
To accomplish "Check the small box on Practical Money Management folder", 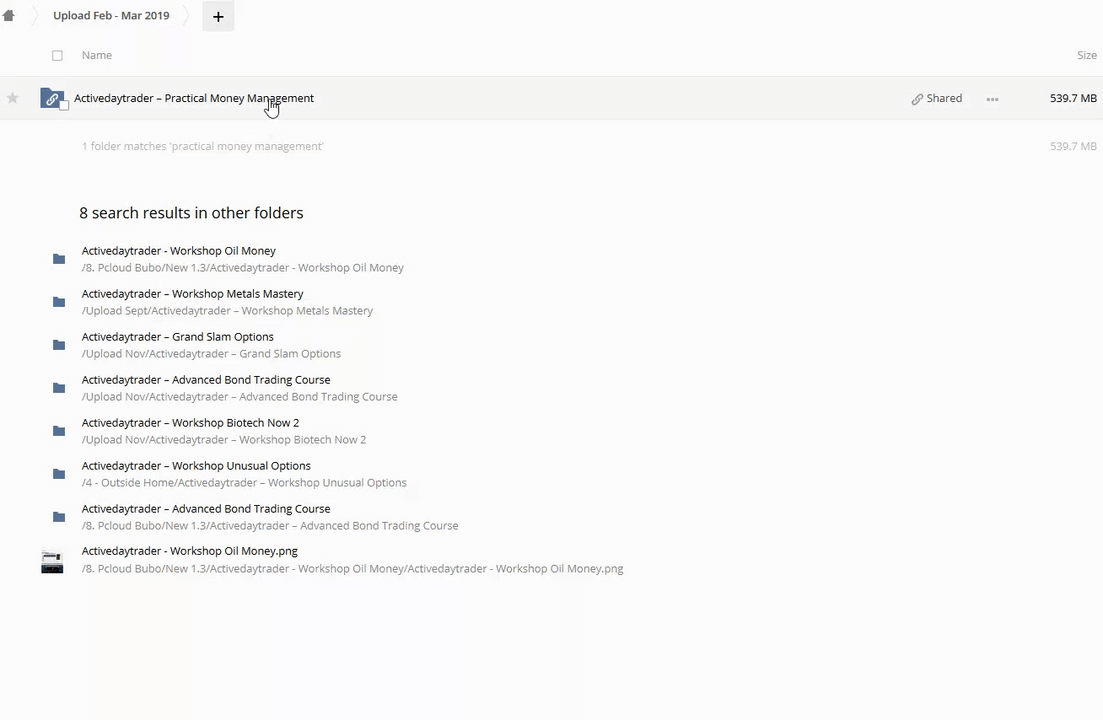I will click(64, 106).
